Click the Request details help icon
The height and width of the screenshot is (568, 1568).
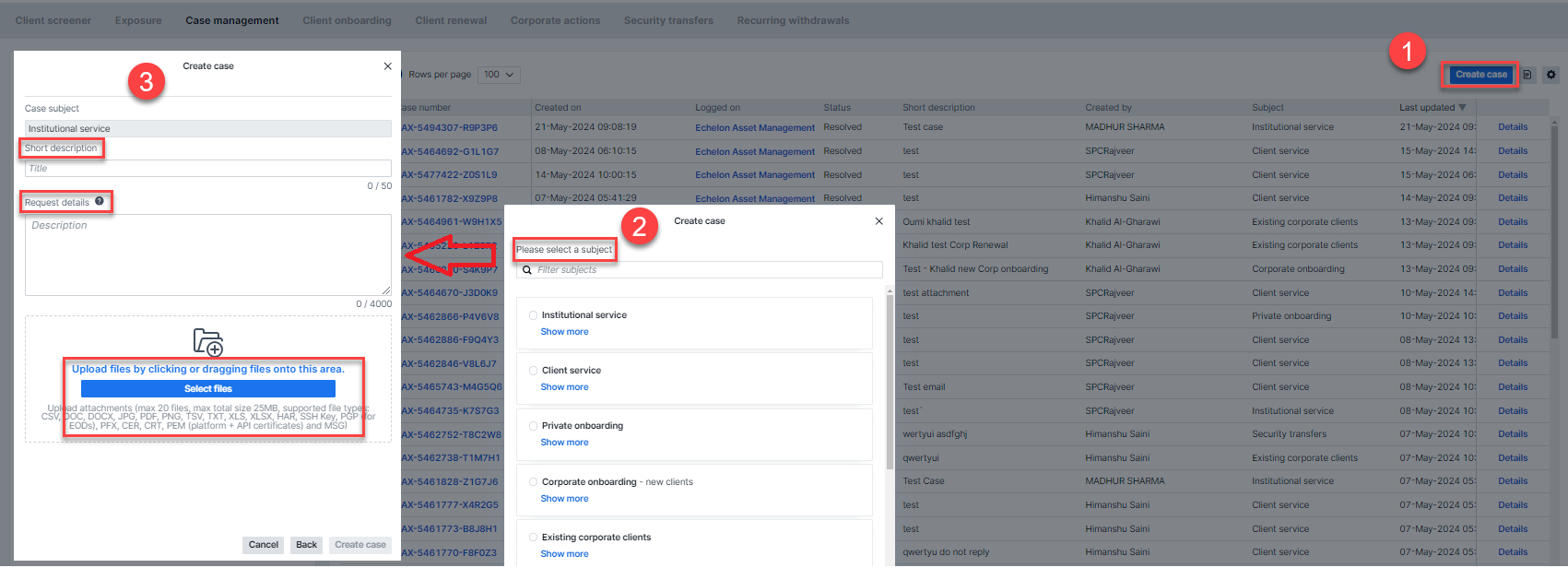[x=100, y=201]
